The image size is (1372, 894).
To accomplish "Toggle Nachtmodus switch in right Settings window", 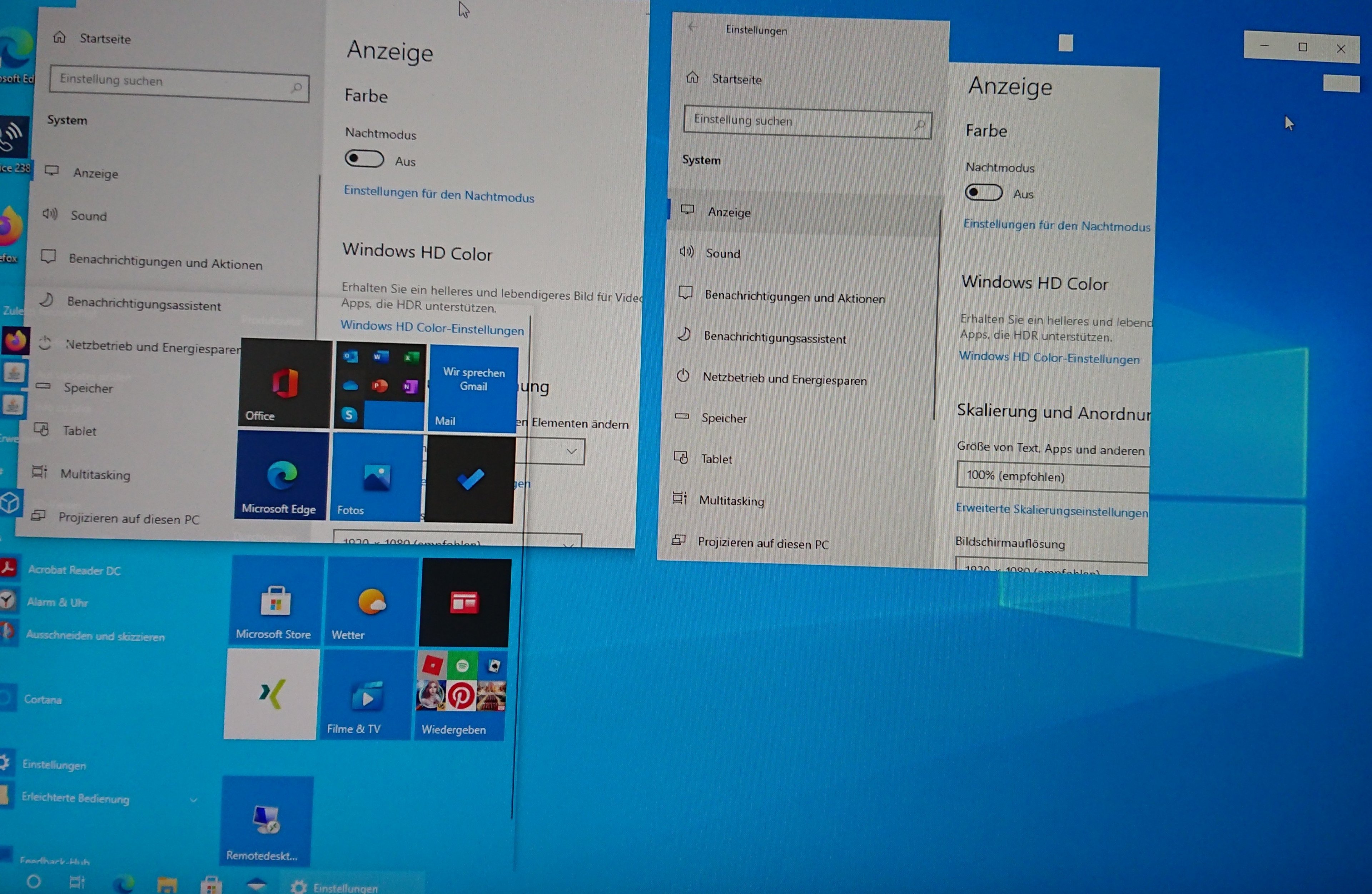I will pyautogui.click(x=984, y=193).
